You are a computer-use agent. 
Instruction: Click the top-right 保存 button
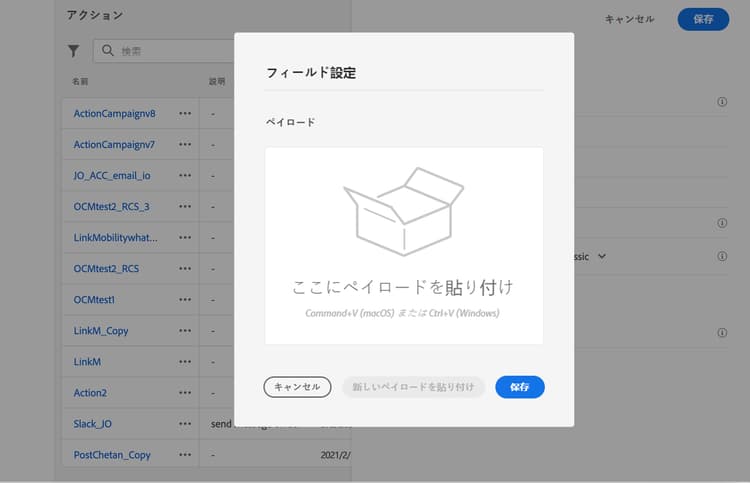[x=703, y=19]
